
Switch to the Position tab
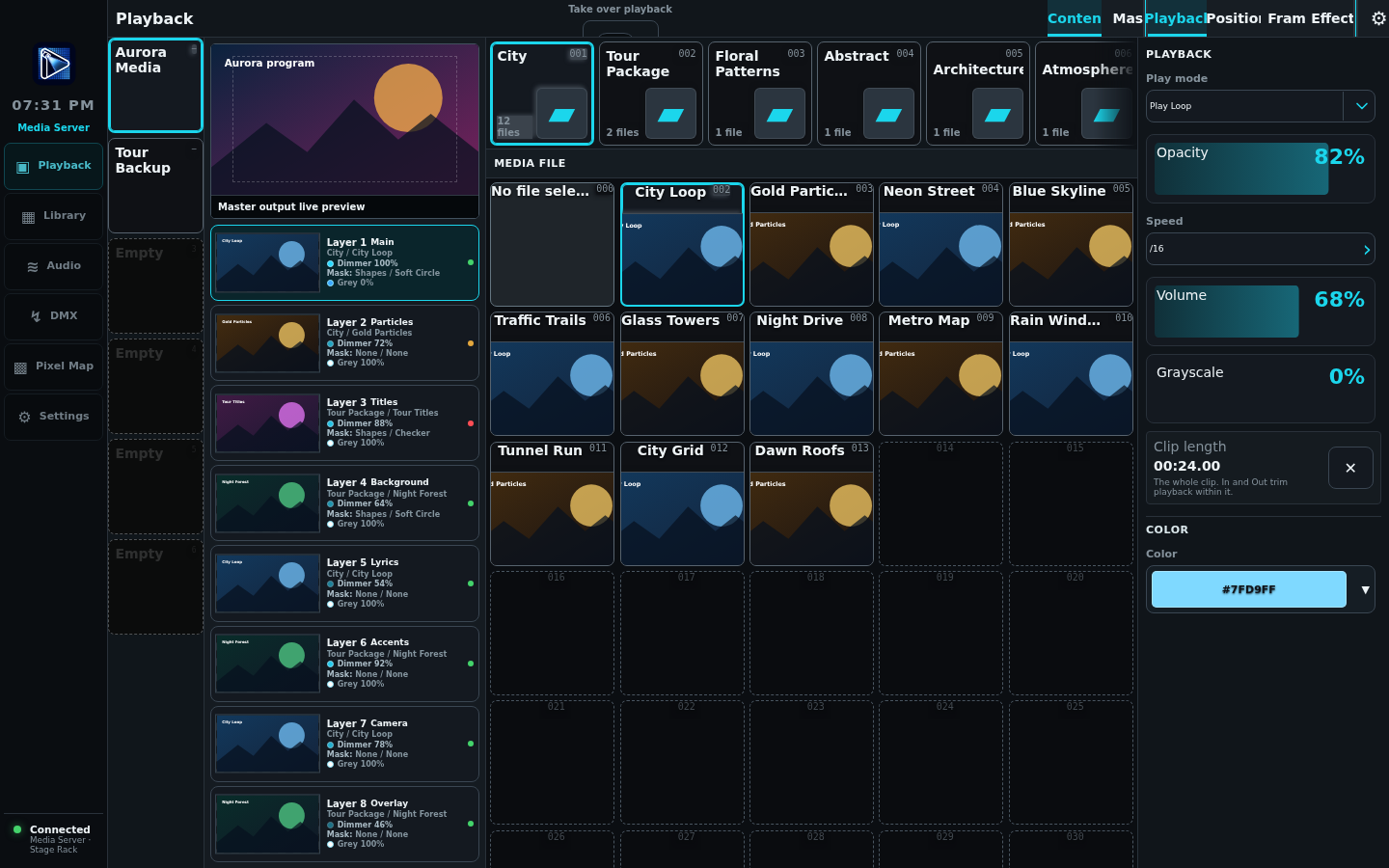tap(1234, 18)
